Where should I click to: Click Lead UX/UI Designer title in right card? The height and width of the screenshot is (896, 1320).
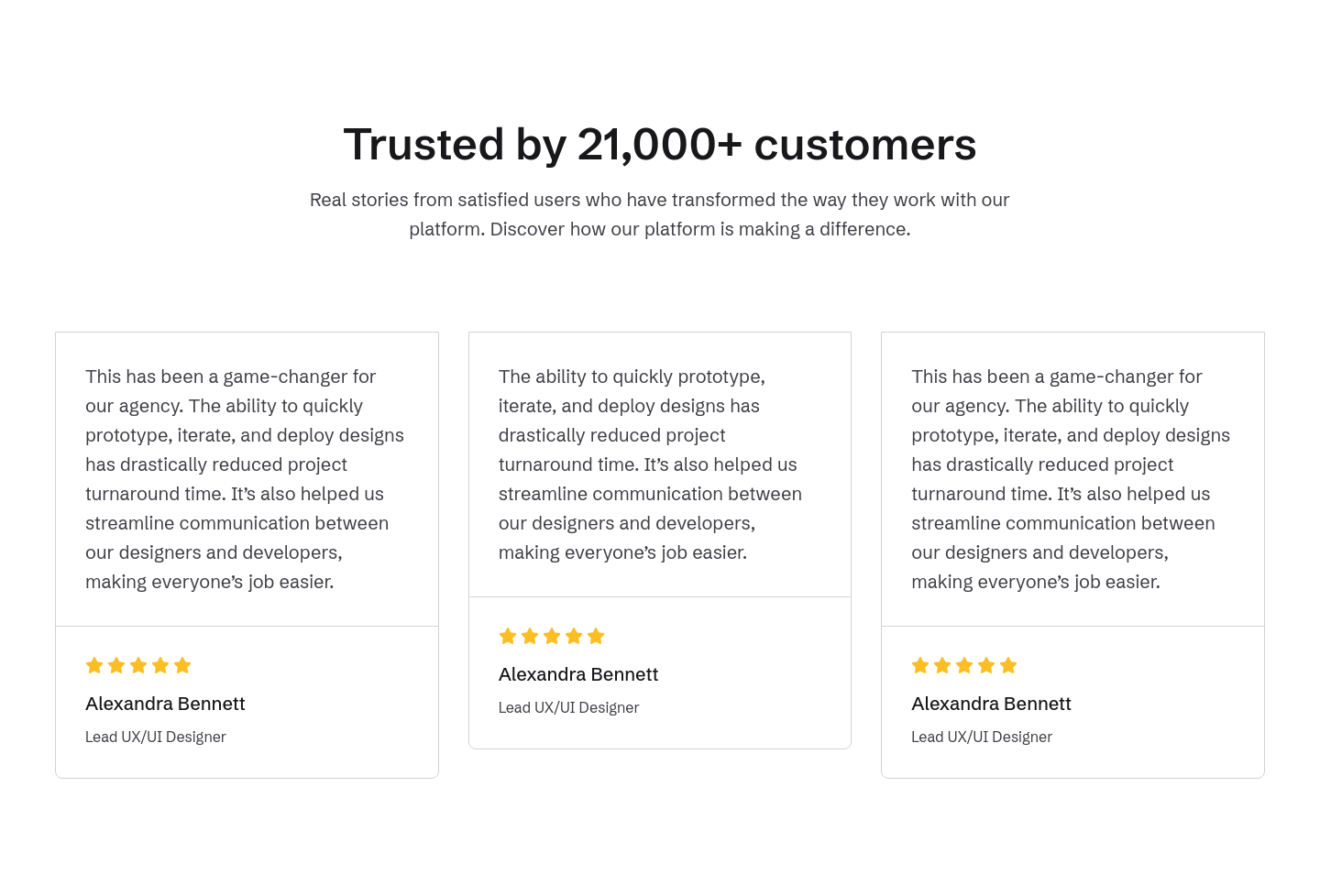pyautogui.click(x=982, y=737)
